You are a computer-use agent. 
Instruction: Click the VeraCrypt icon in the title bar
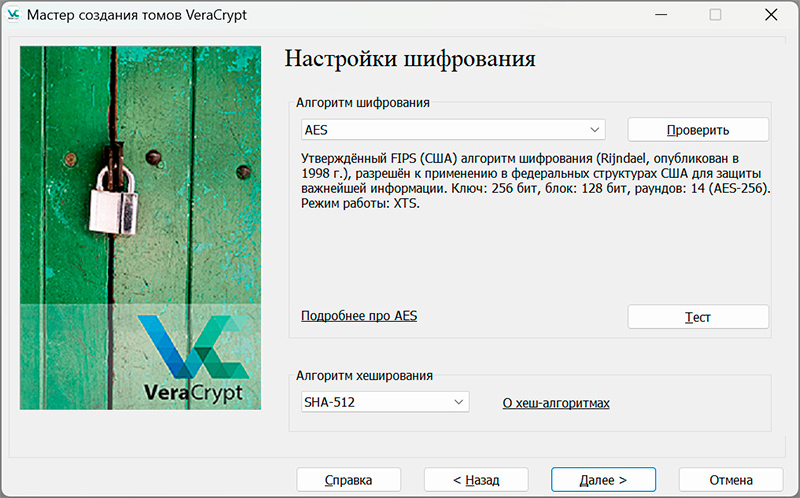[x=14, y=15]
